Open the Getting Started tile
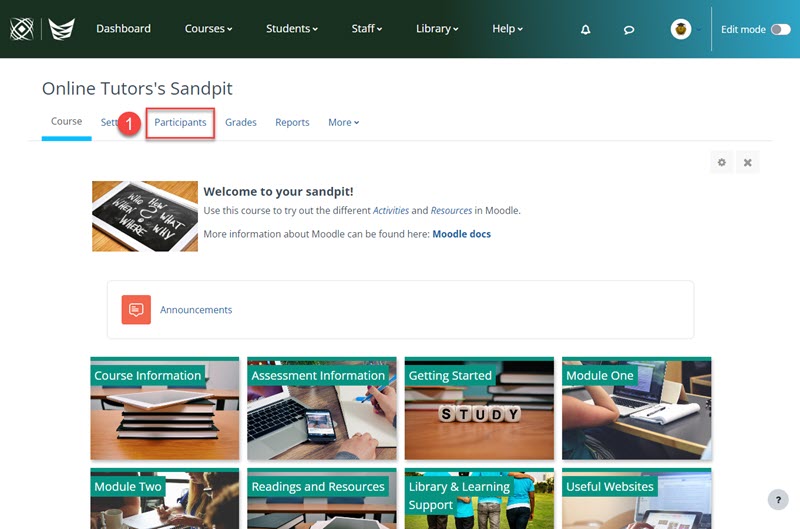The image size is (800, 529). (479, 409)
